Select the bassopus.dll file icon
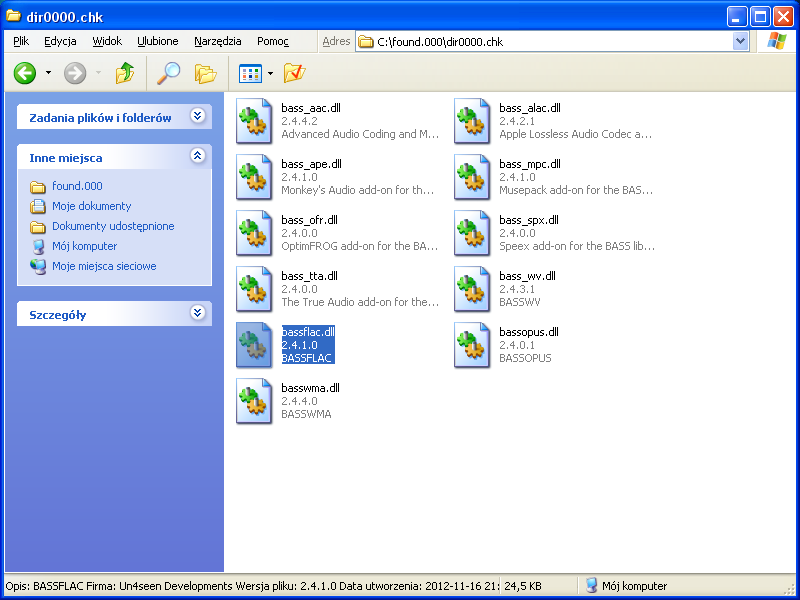The image size is (800, 600). [472, 345]
